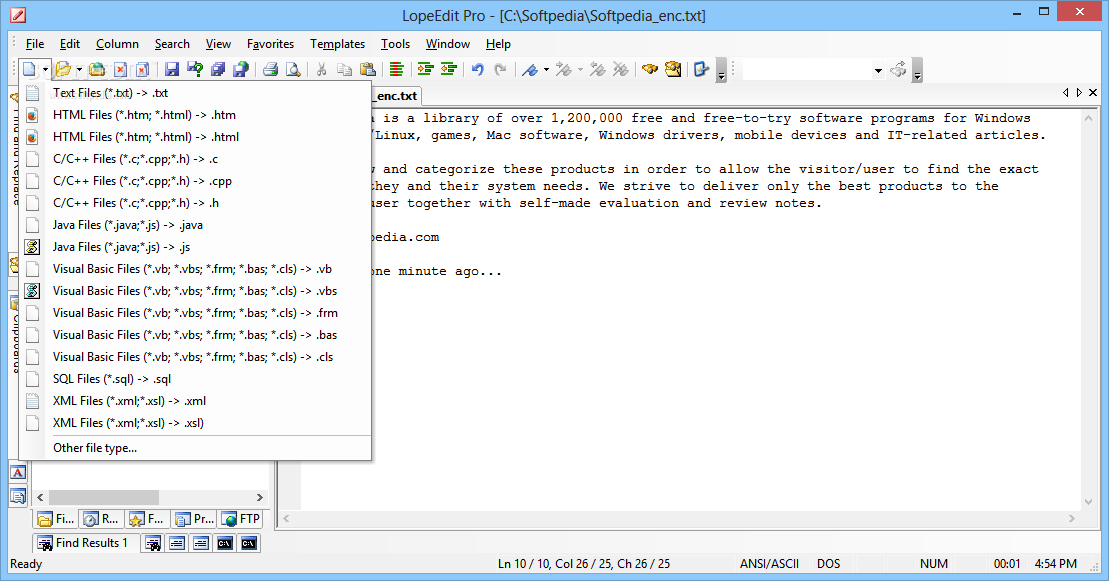Choose HTML Files entry ending in -> .html
The height and width of the screenshot is (581, 1109).
pyautogui.click(x=194, y=137)
